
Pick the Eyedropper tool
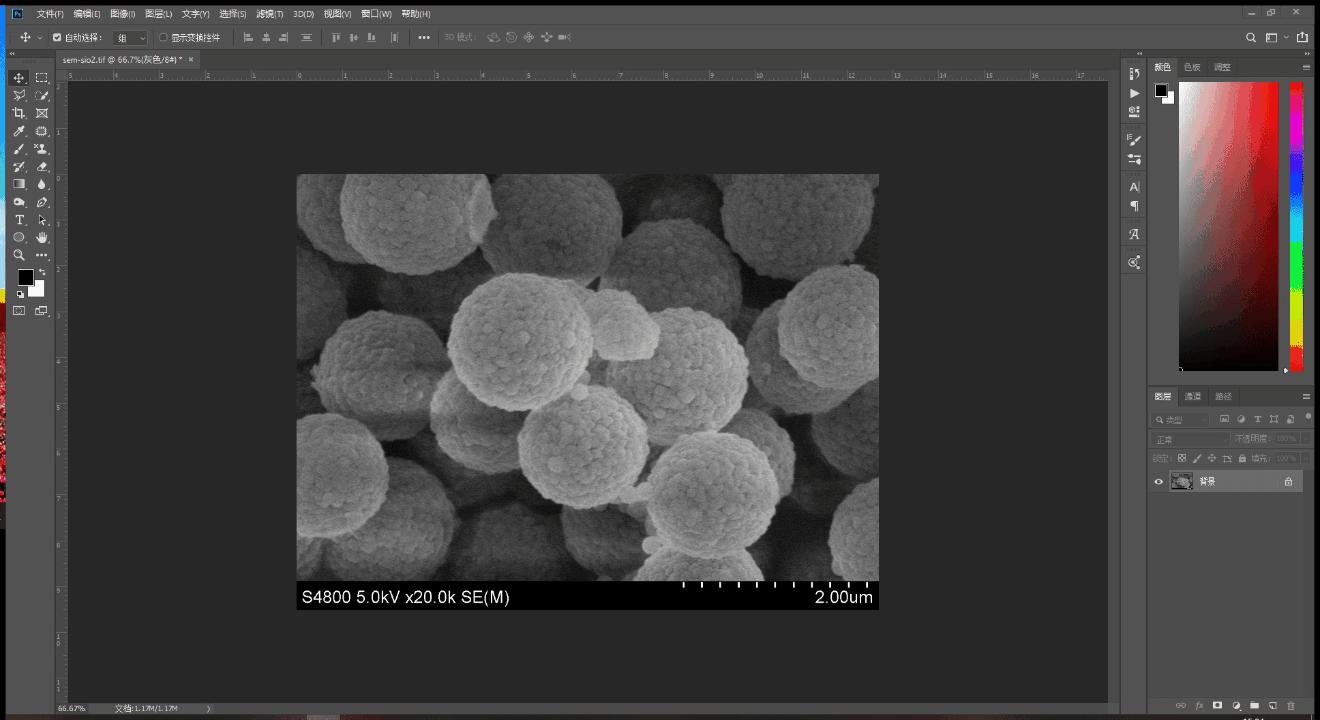[x=20, y=130]
